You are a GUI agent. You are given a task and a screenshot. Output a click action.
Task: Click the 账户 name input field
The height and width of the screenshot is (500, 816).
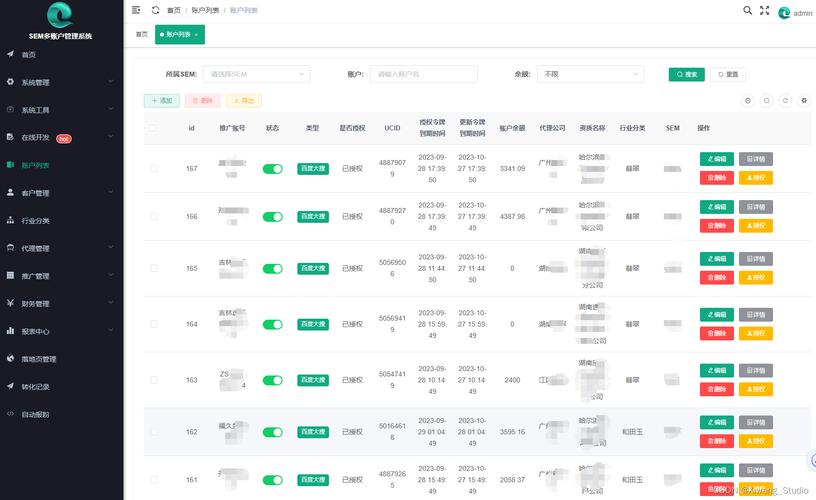(424, 74)
